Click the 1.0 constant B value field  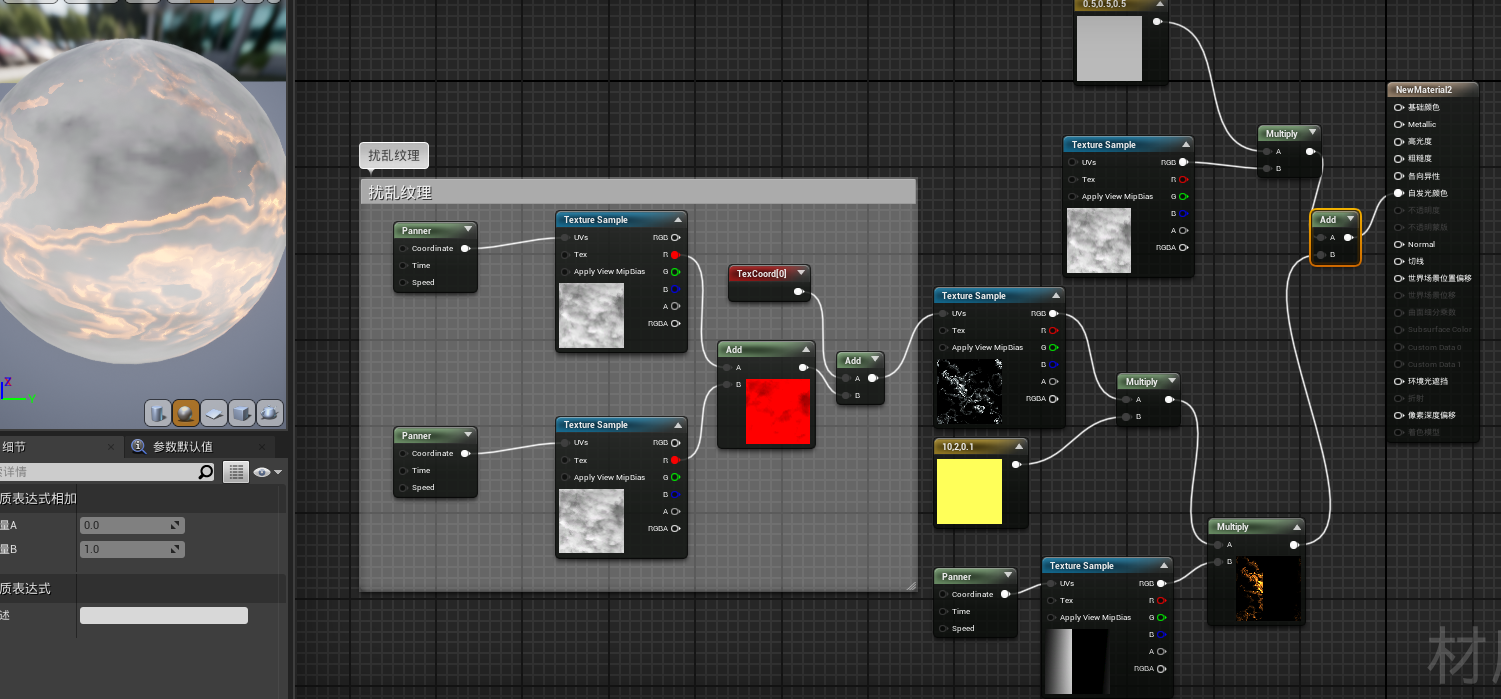click(x=131, y=549)
